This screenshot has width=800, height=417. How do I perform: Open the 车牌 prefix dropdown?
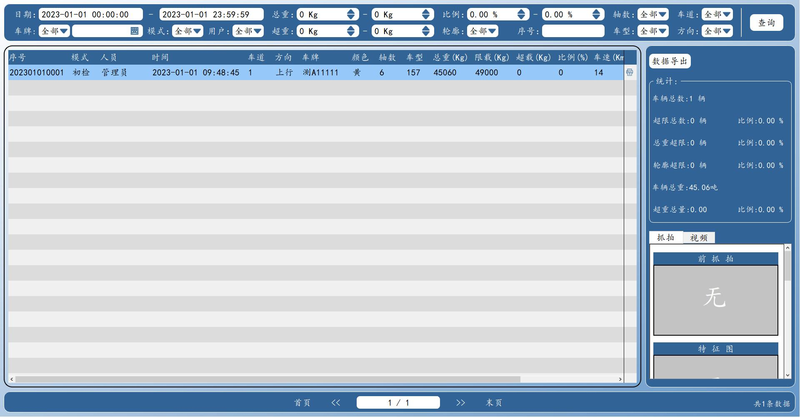coord(54,31)
